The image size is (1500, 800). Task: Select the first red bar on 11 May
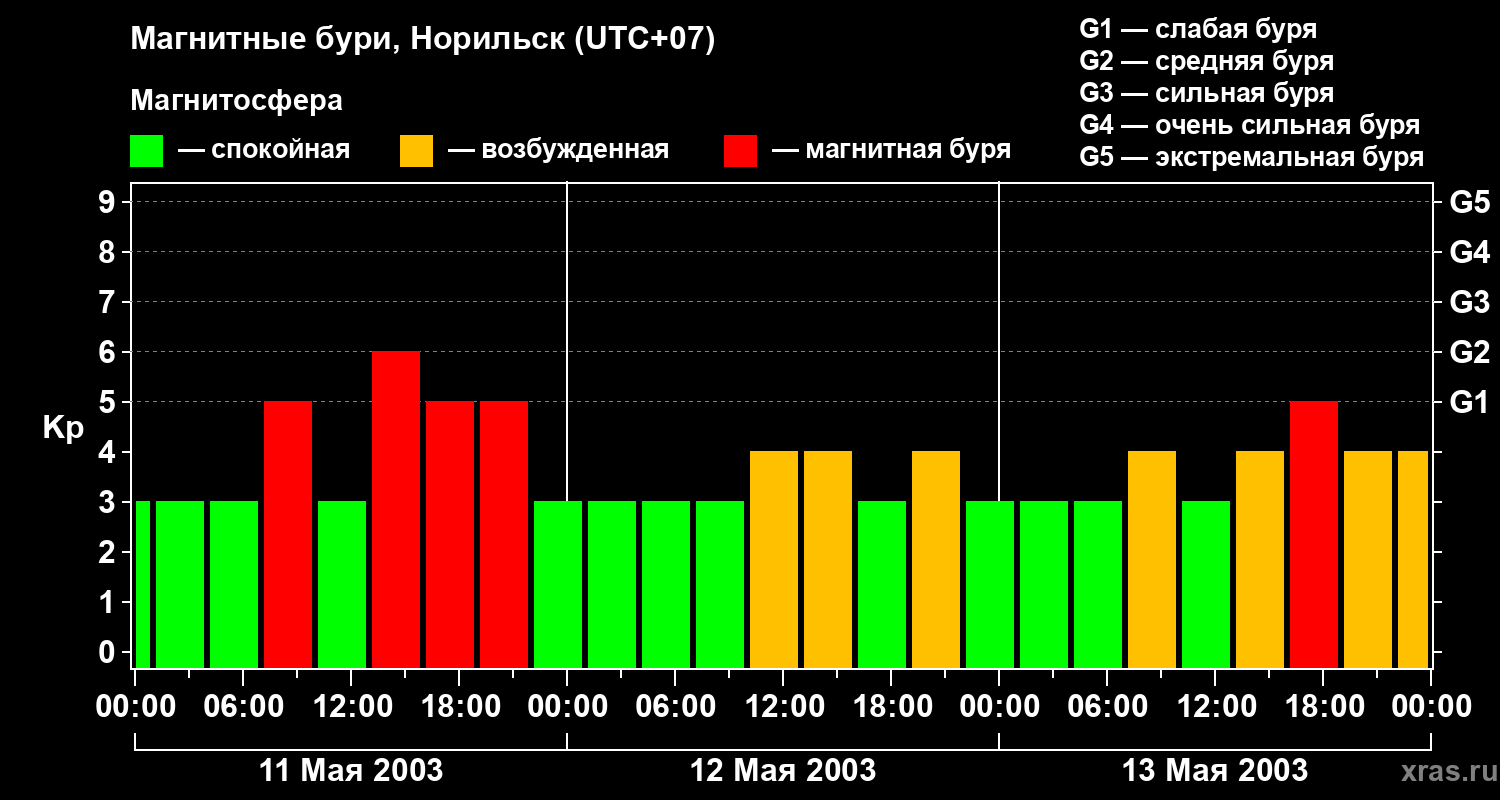288,535
